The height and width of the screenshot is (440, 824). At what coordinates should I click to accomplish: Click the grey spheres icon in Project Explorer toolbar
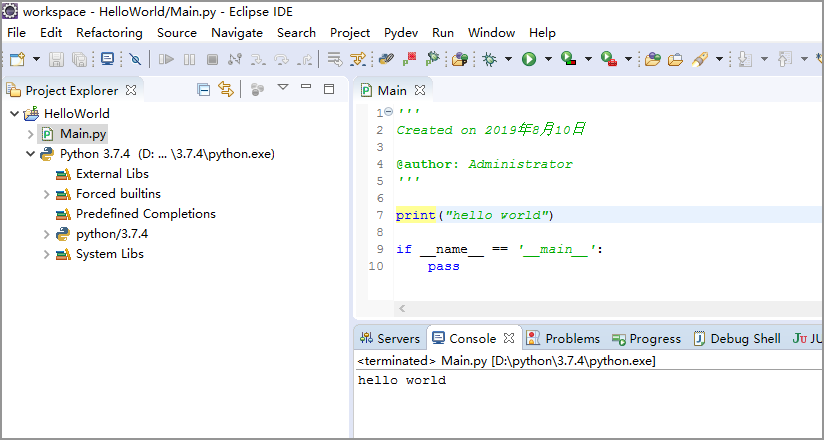[x=257, y=89]
